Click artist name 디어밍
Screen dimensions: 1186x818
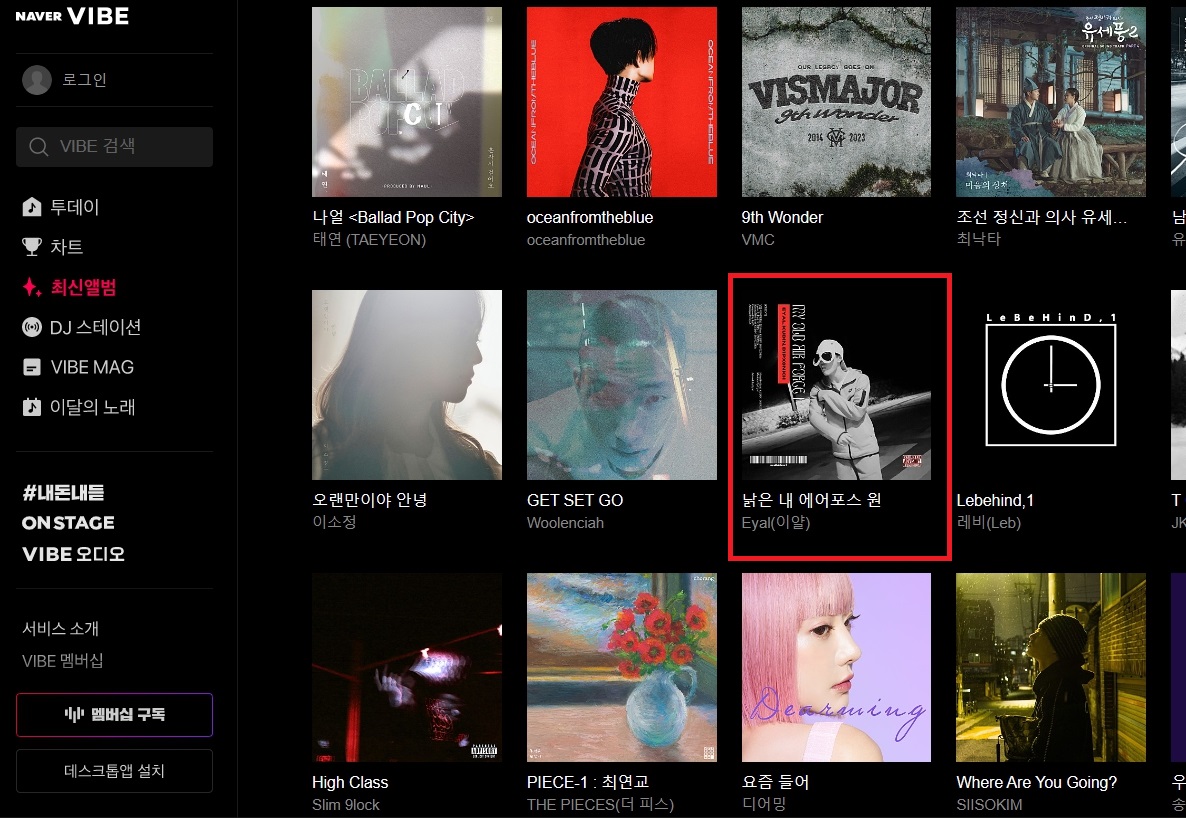[764, 805]
